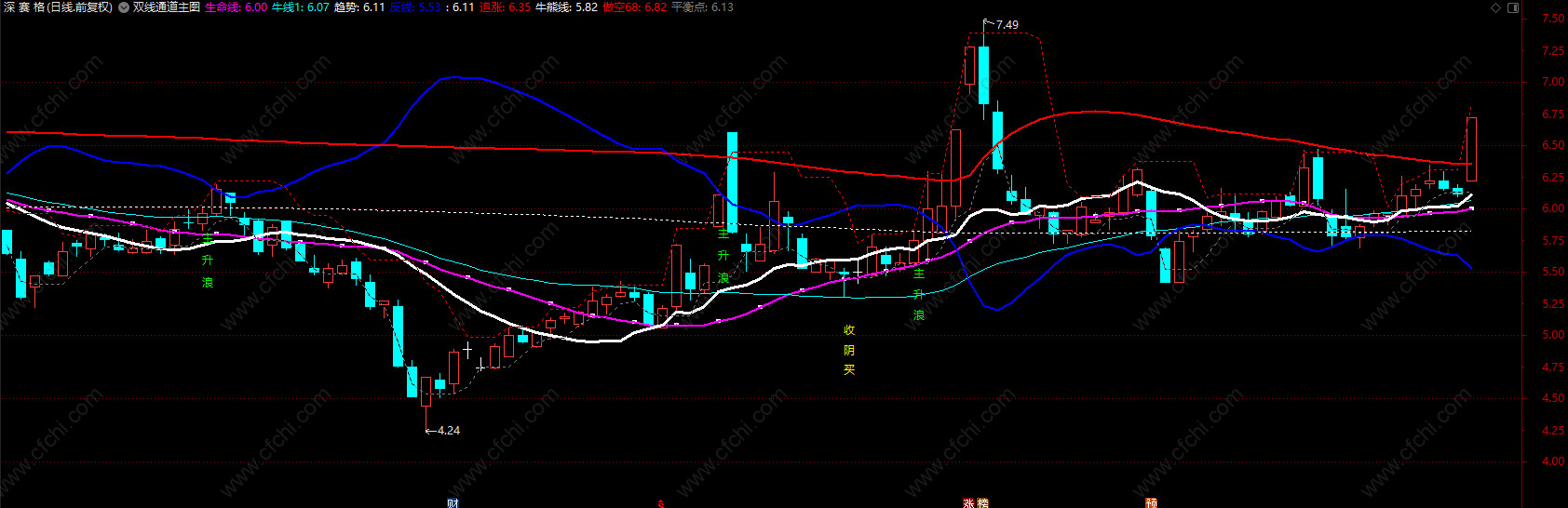Select the 牛熊线: 5.82 legend value

tap(566, 7)
